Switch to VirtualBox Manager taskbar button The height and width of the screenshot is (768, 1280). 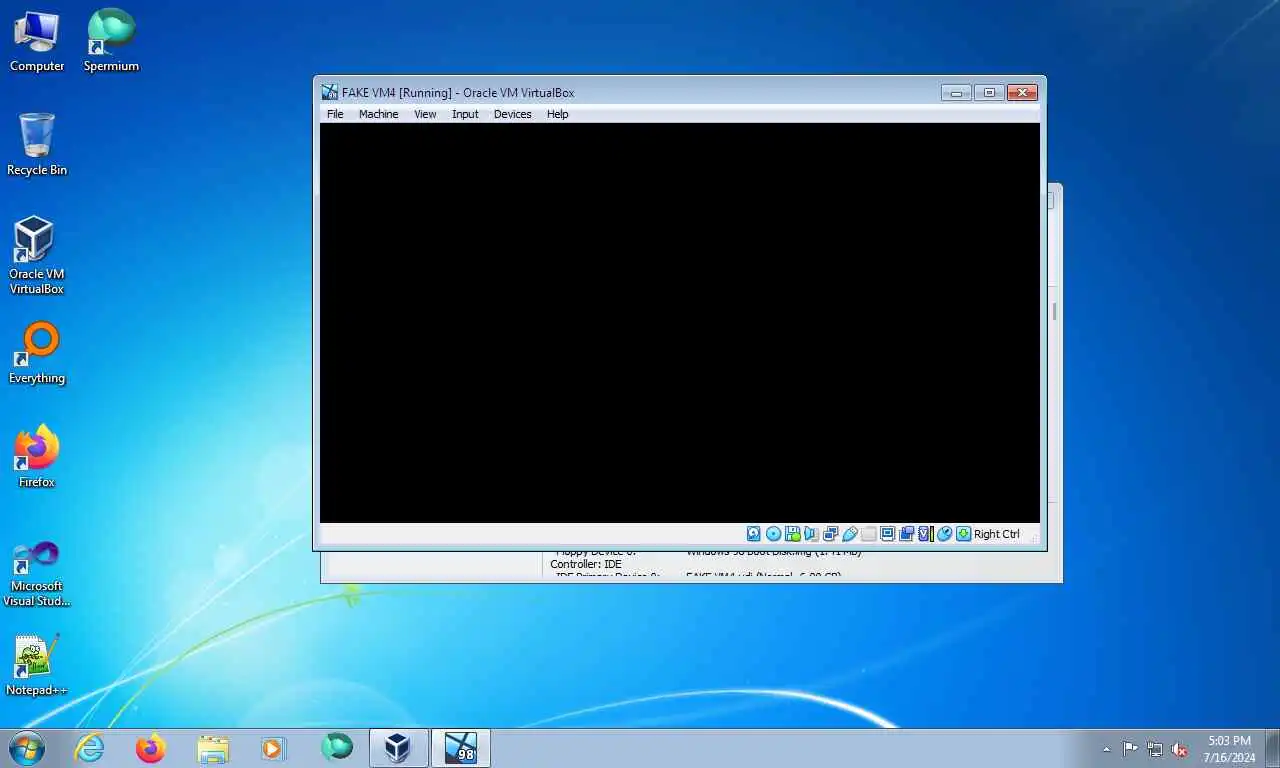[399, 748]
